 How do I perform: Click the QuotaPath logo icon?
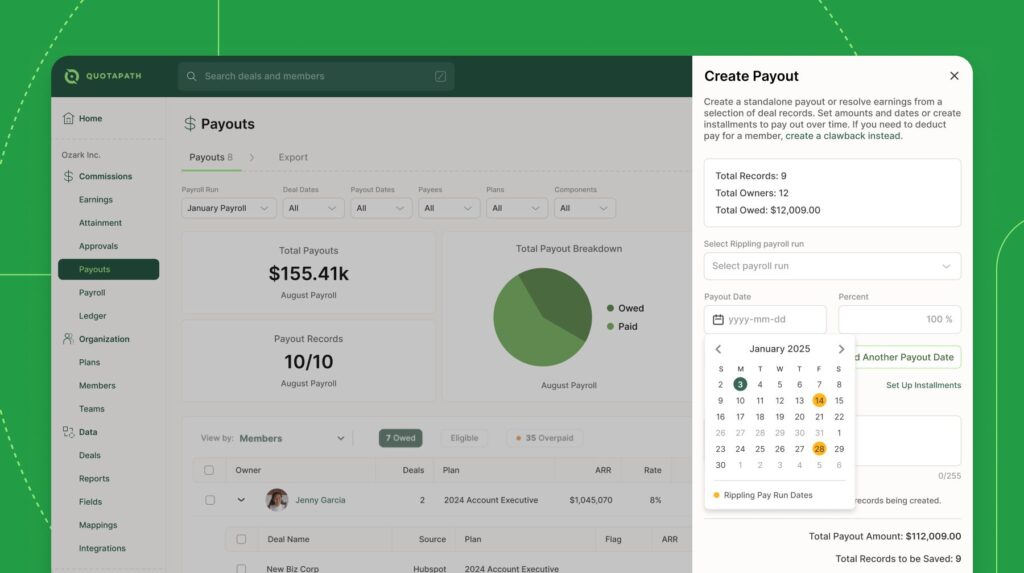tap(71, 76)
